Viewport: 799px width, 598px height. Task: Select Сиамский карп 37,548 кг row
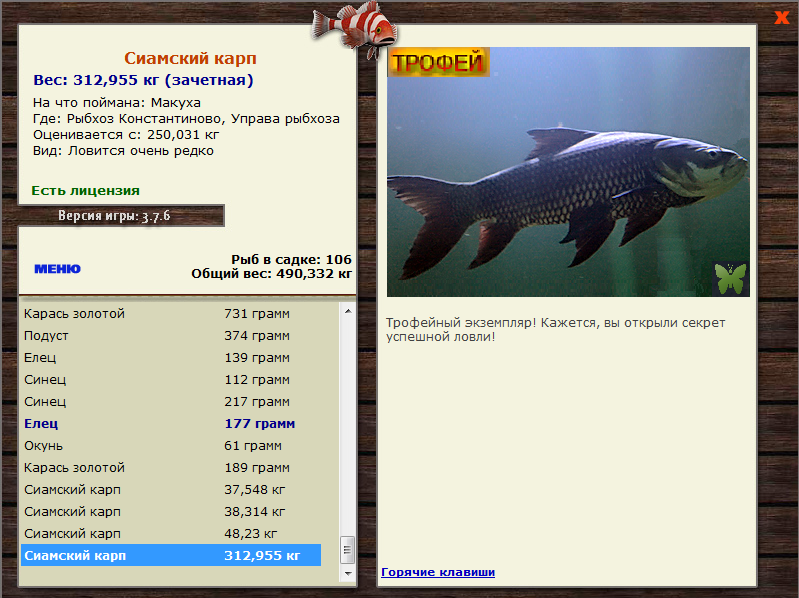pos(171,490)
